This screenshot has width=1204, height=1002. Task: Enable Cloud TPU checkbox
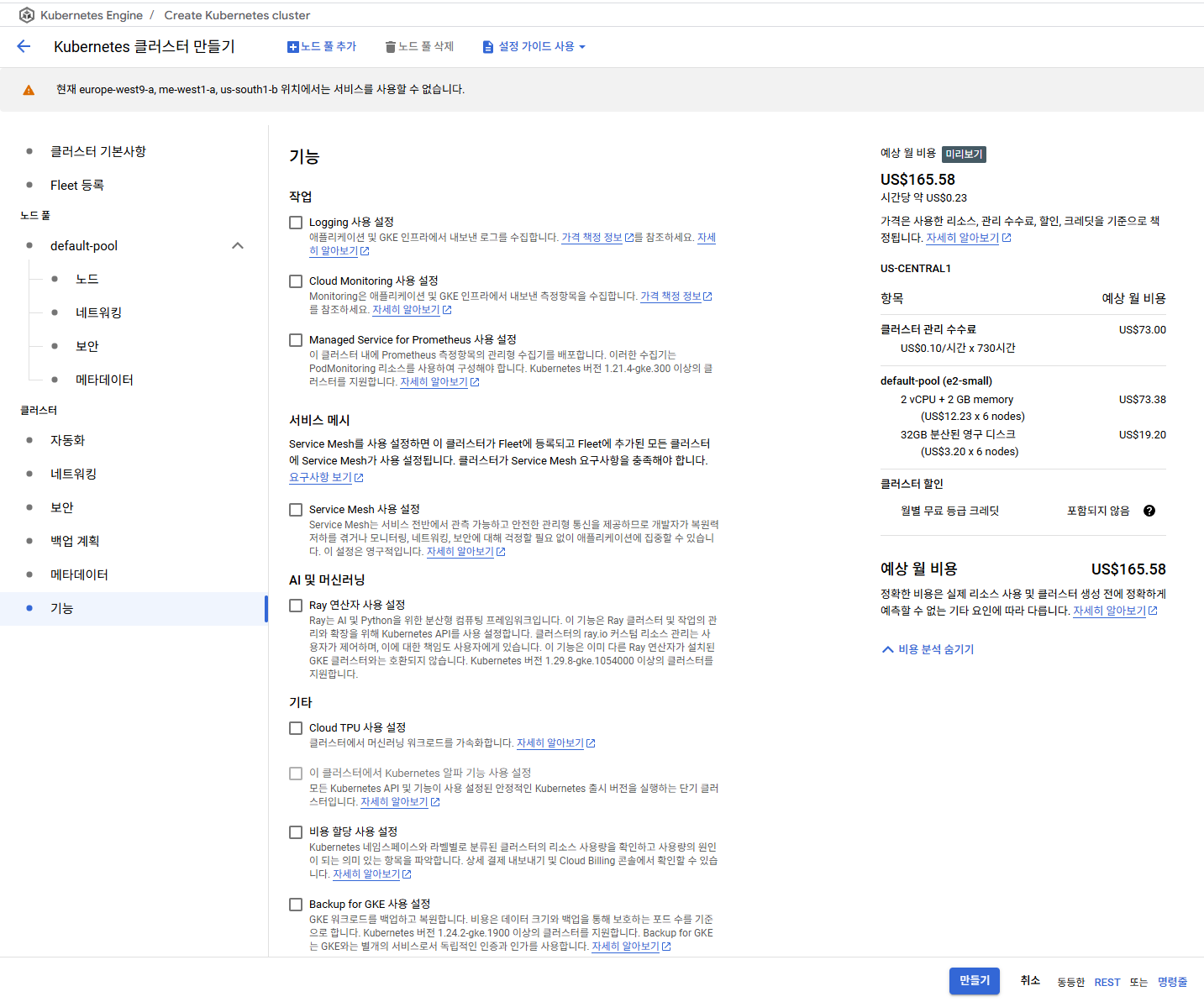pos(296,728)
